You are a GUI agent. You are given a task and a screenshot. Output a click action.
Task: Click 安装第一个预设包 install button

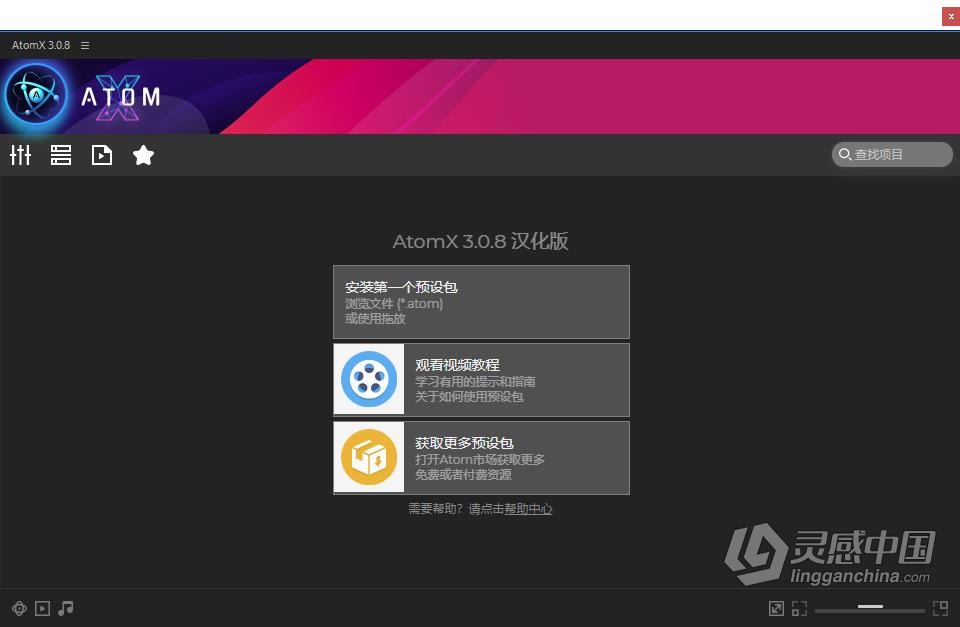click(x=481, y=302)
